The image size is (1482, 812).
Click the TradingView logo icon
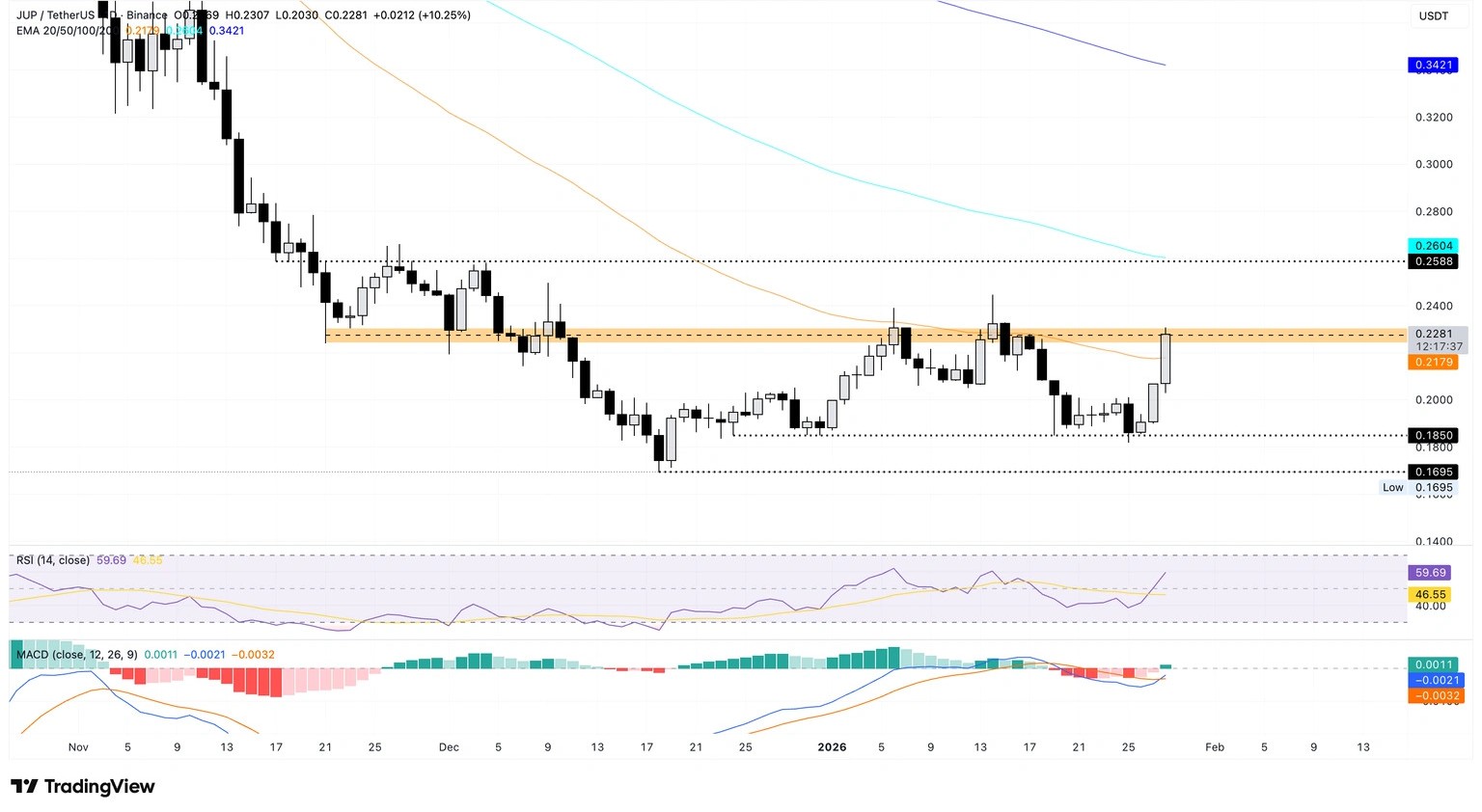click(x=26, y=786)
